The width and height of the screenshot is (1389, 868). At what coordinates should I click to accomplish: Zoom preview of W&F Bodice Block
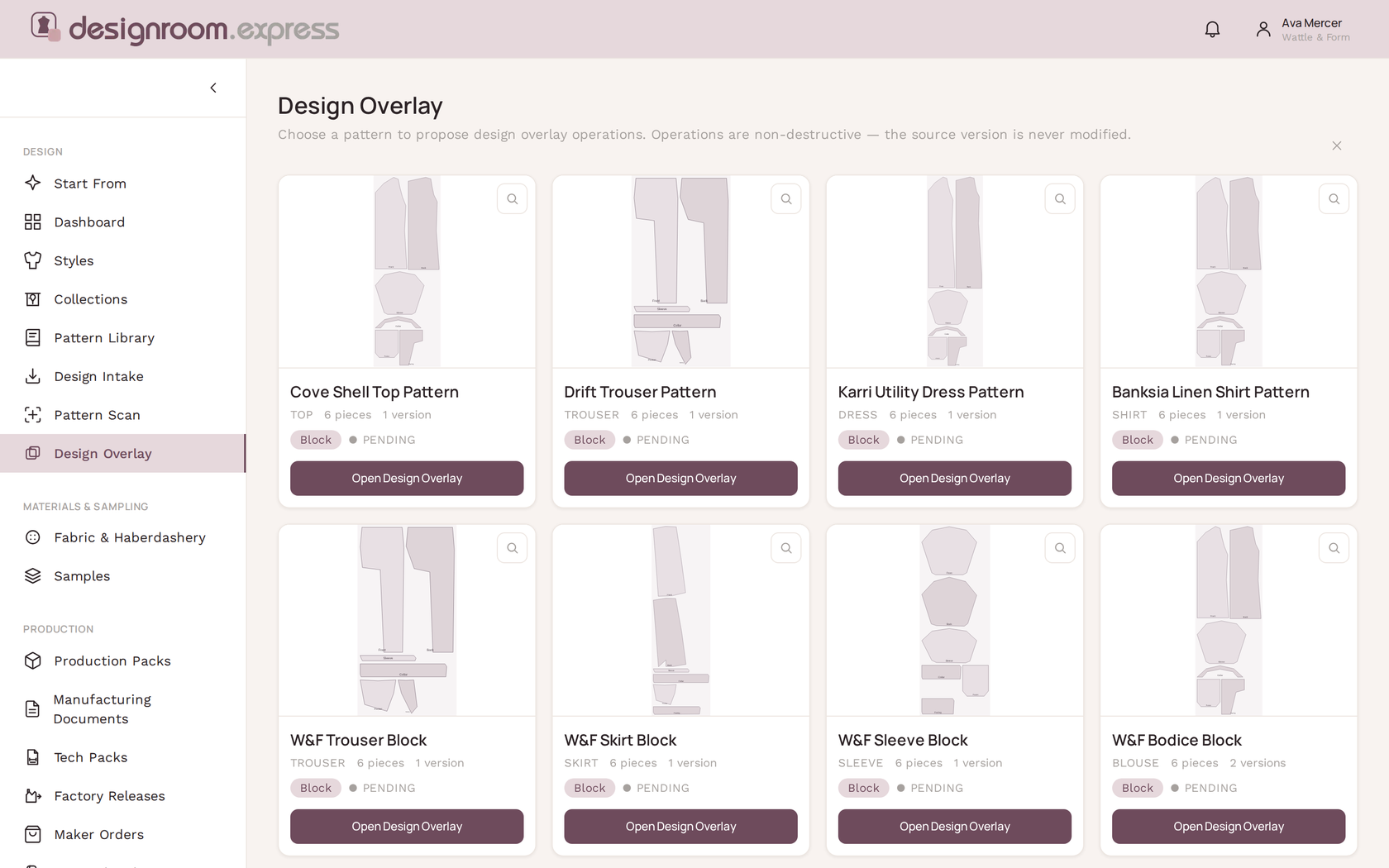[x=1334, y=547]
